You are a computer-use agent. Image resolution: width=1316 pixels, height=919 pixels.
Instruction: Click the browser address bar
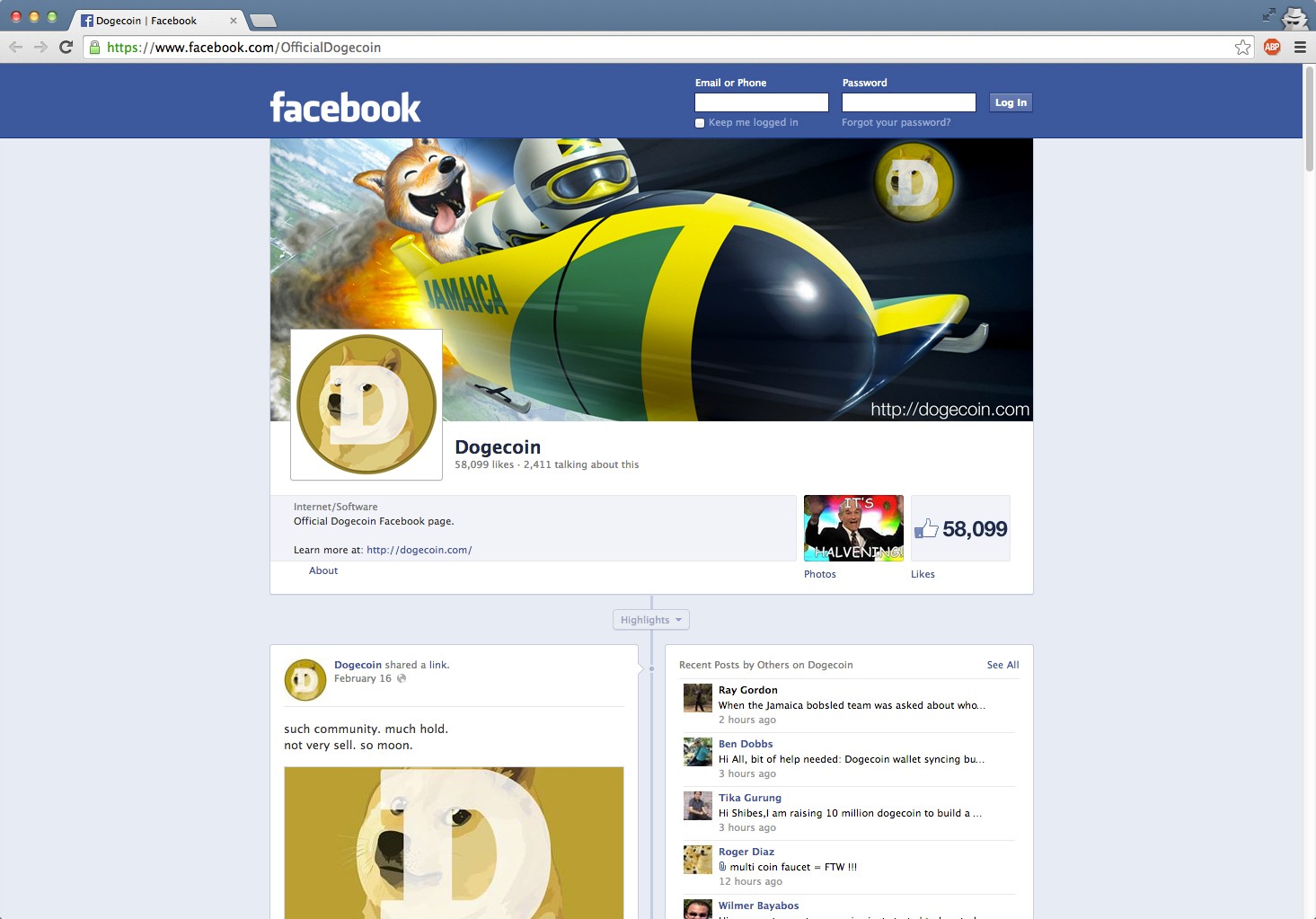669,48
